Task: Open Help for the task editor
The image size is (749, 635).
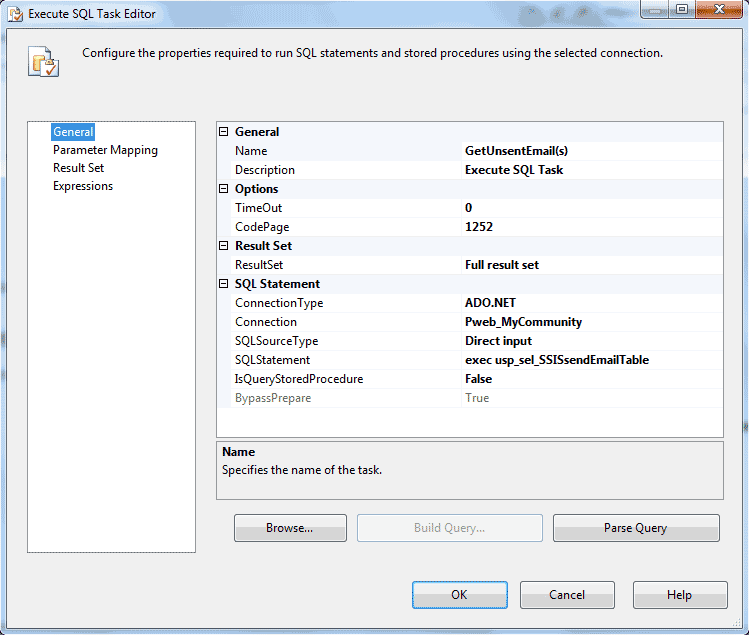Action: [x=679, y=595]
